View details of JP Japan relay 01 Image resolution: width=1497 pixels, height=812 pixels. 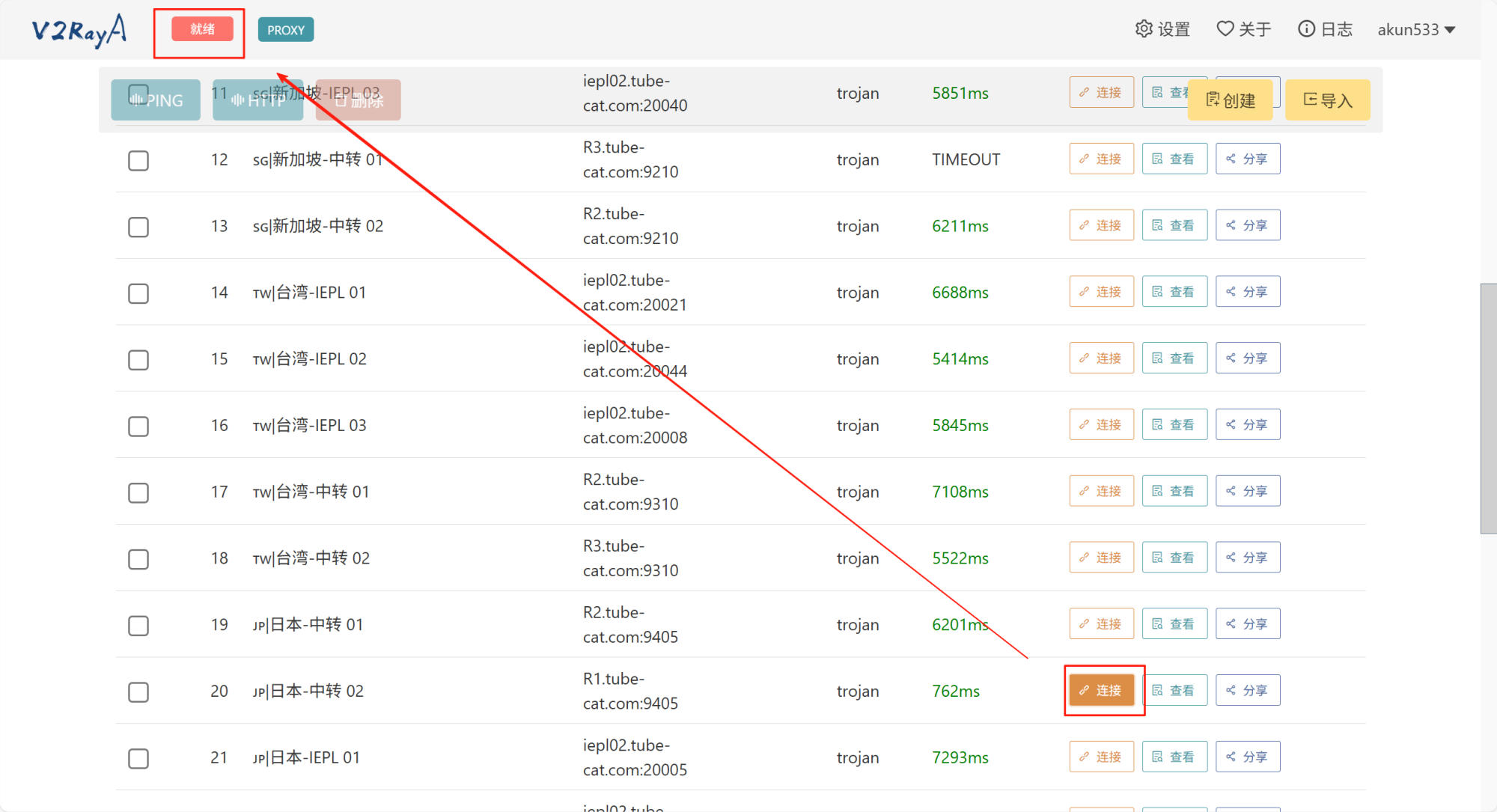[1174, 624]
